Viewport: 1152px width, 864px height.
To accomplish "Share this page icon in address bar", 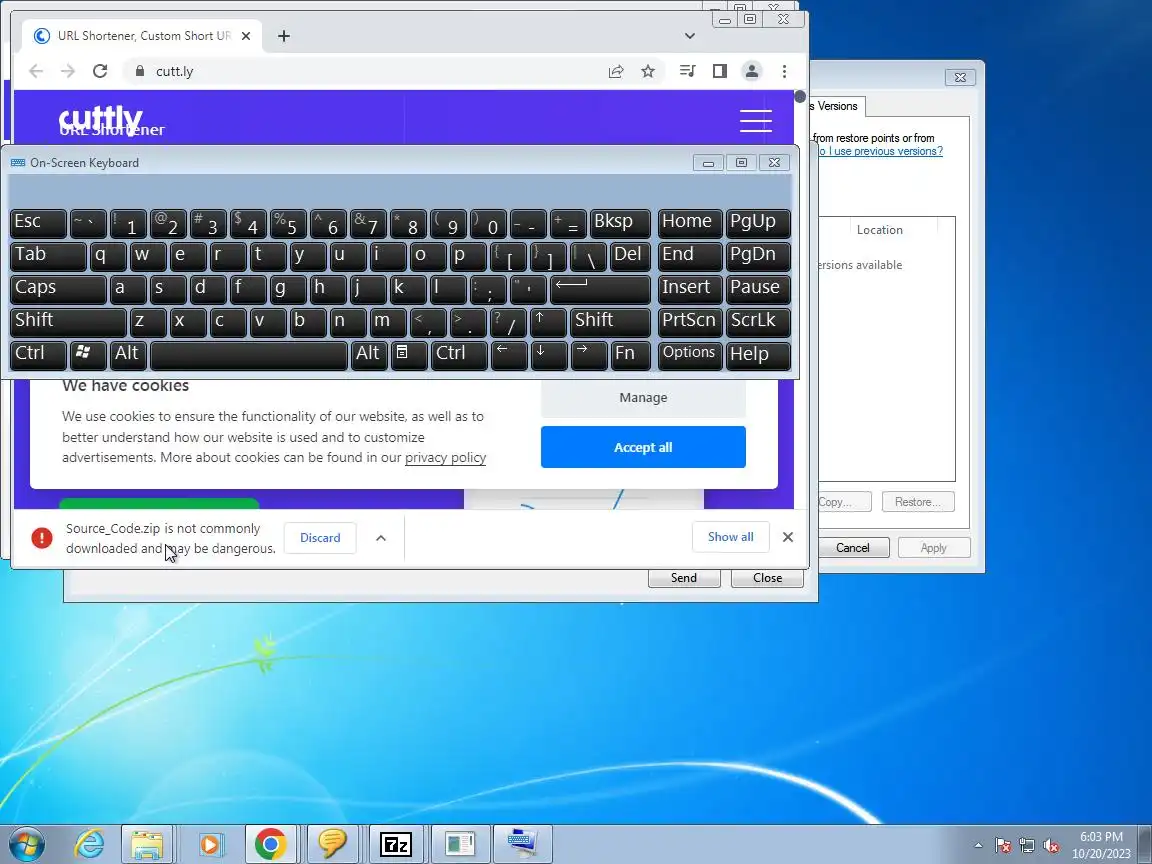I will 616,71.
